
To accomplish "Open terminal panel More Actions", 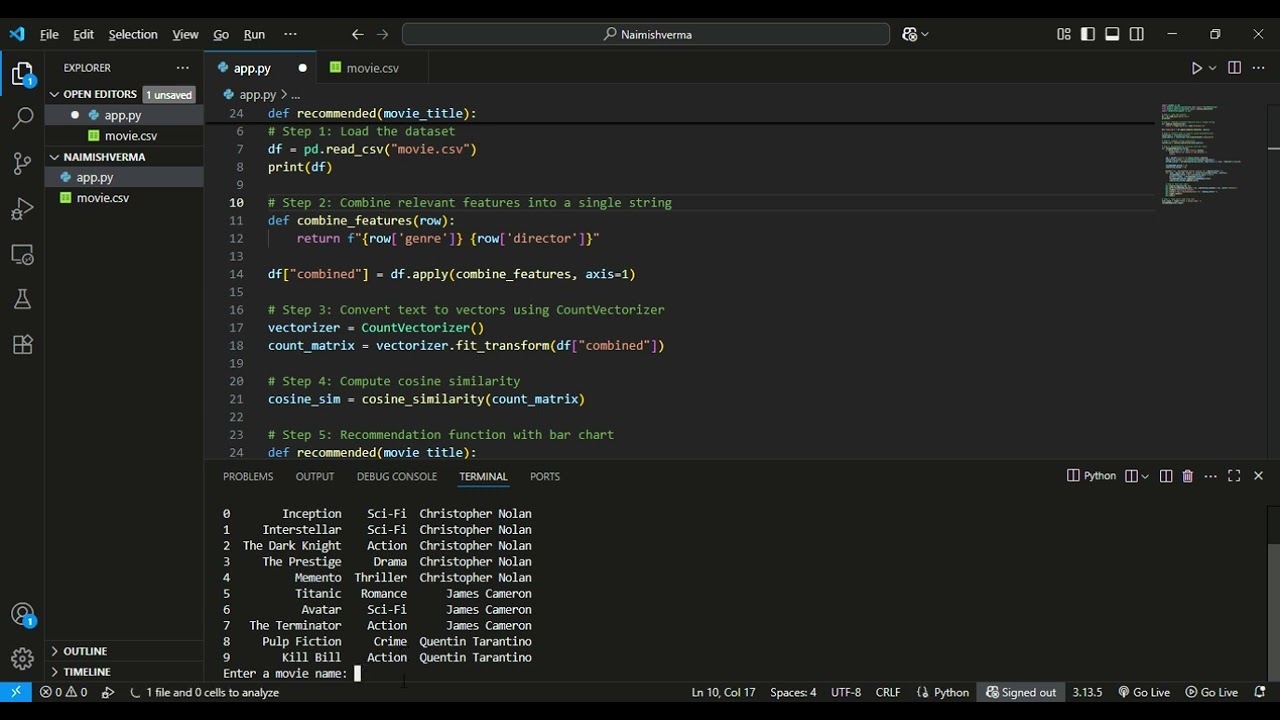I will pos(1210,476).
